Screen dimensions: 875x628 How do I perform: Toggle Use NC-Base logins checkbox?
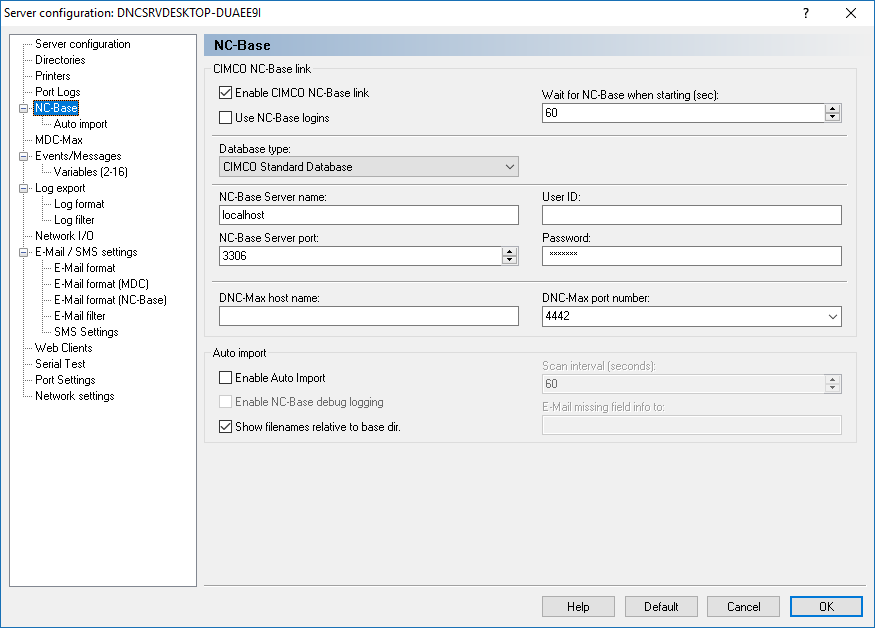click(x=225, y=117)
